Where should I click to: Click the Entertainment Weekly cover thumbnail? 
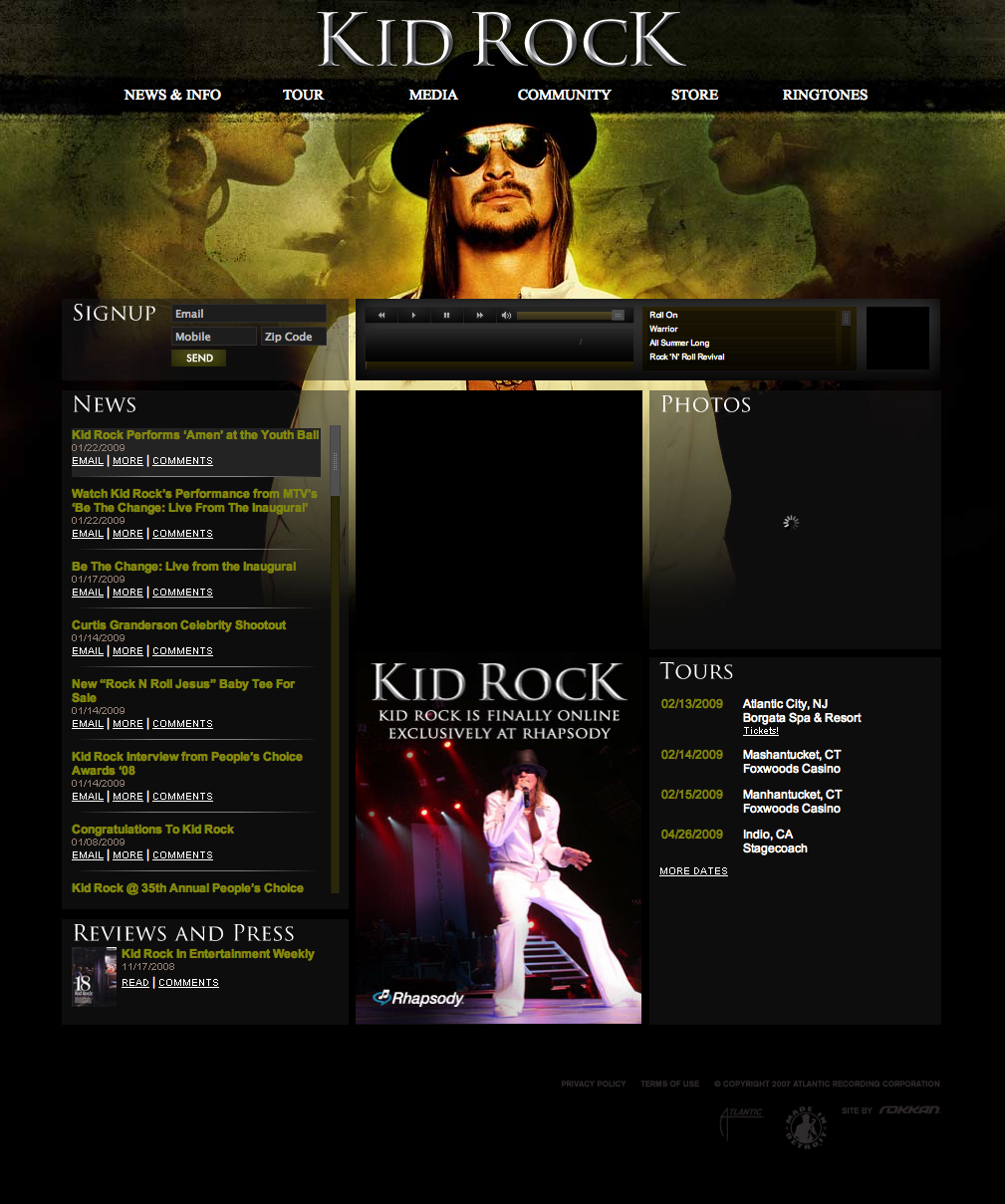point(94,976)
